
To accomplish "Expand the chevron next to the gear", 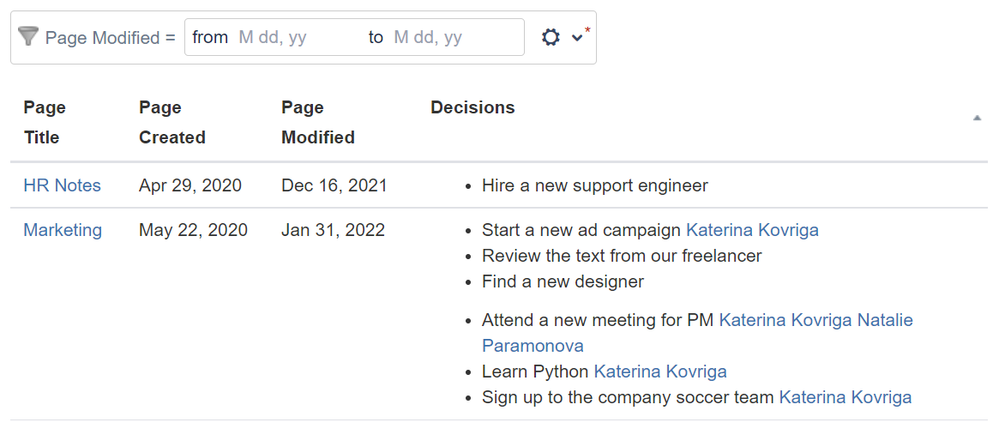I will pos(577,38).
